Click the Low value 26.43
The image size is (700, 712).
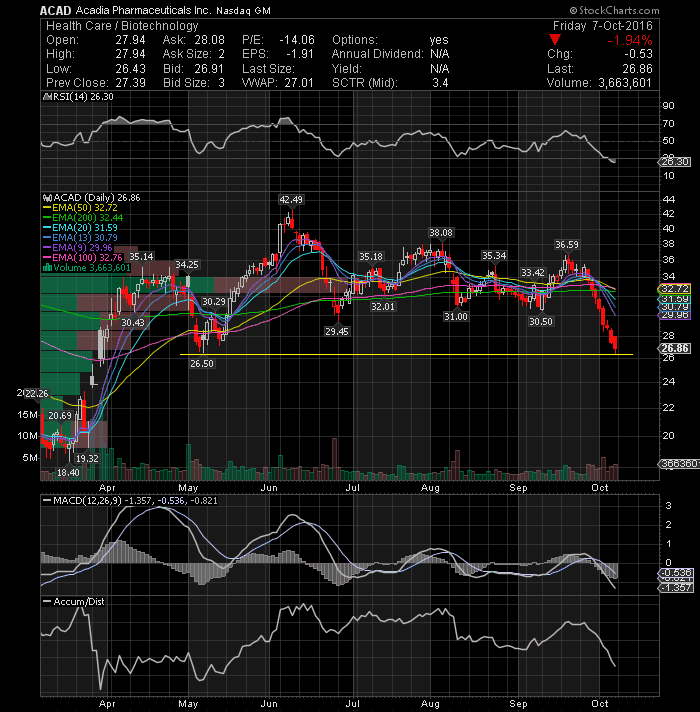[x=130, y=69]
